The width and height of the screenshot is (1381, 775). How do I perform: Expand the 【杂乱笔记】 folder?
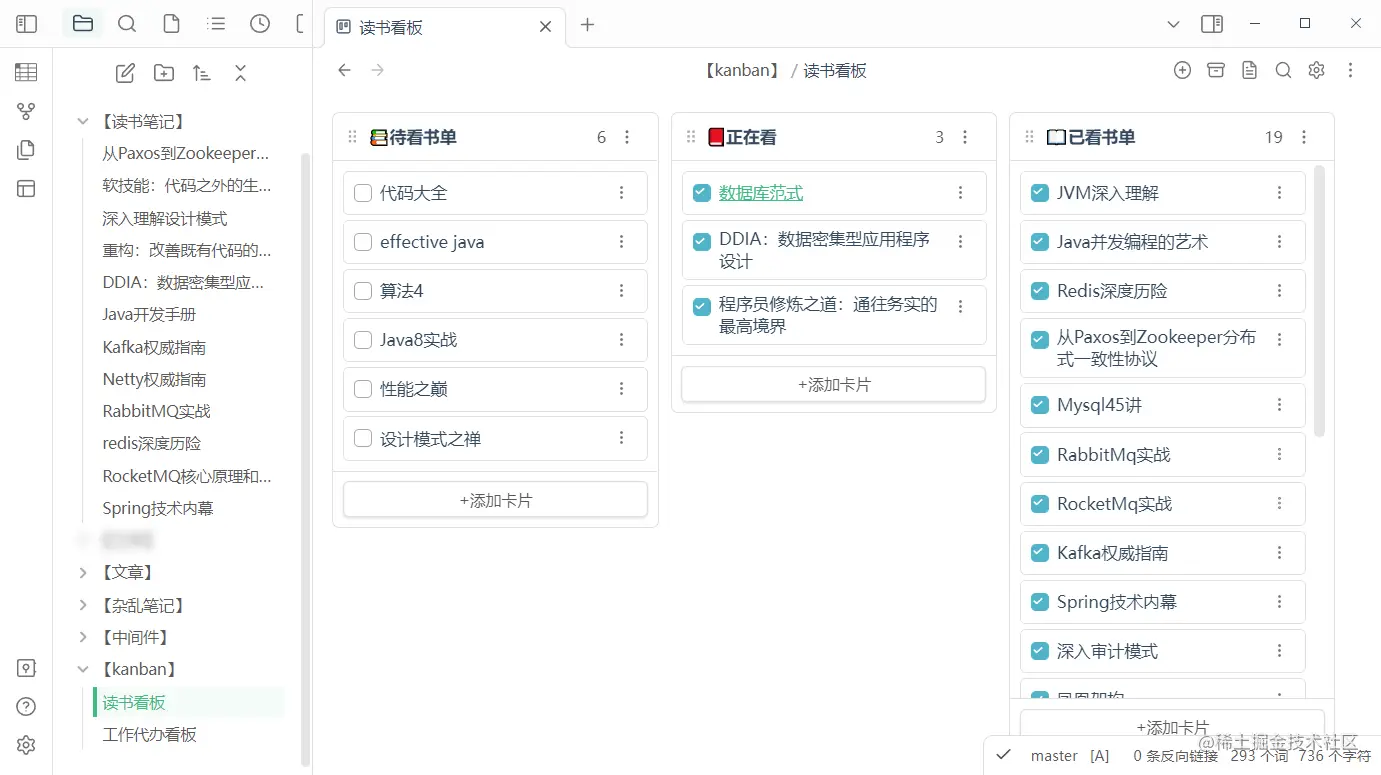click(x=83, y=605)
